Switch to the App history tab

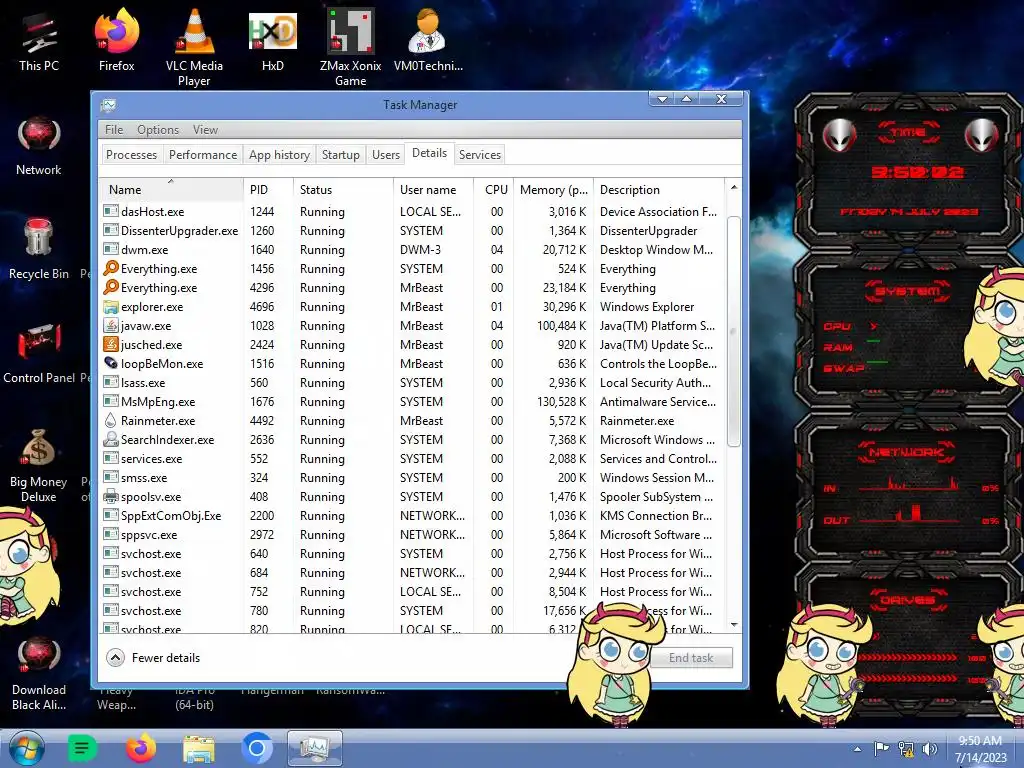(x=280, y=155)
